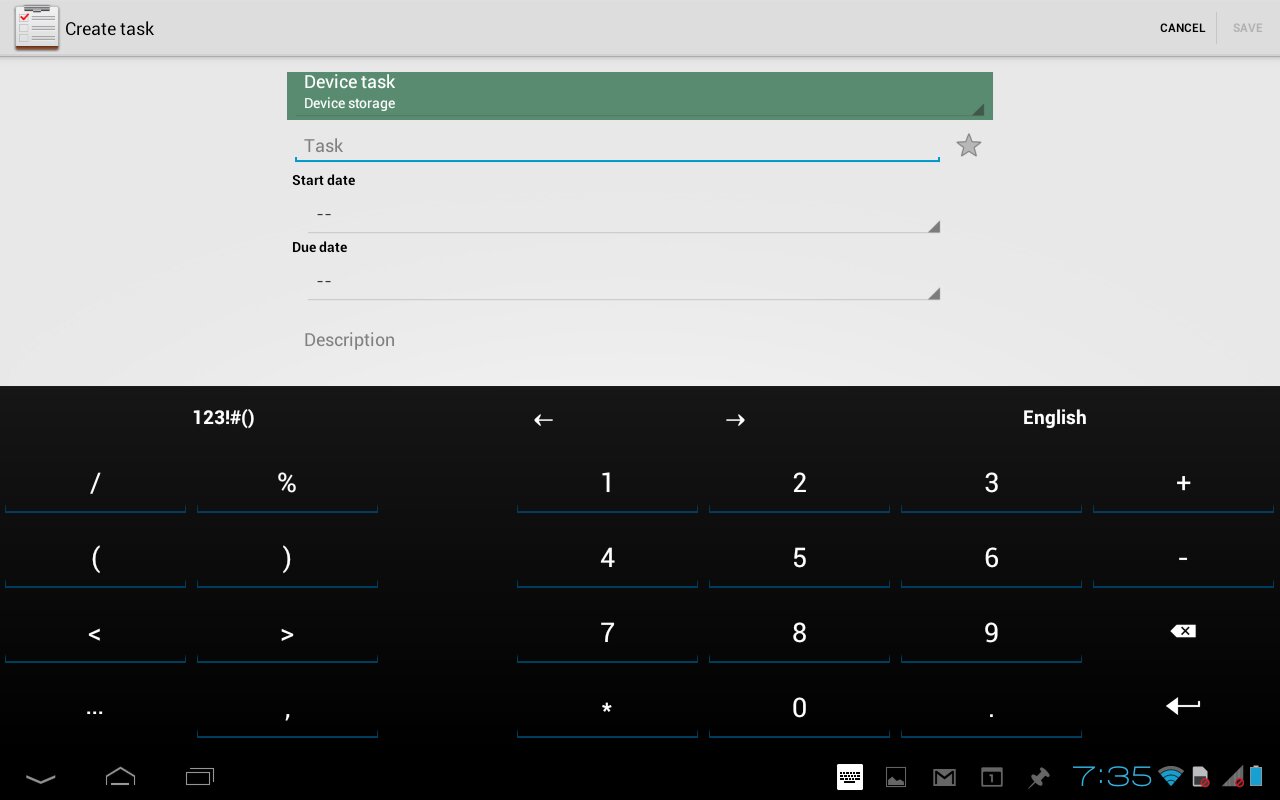Click the CANCEL button
This screenshot has width=1280, height=800.
pos(1182,28)
